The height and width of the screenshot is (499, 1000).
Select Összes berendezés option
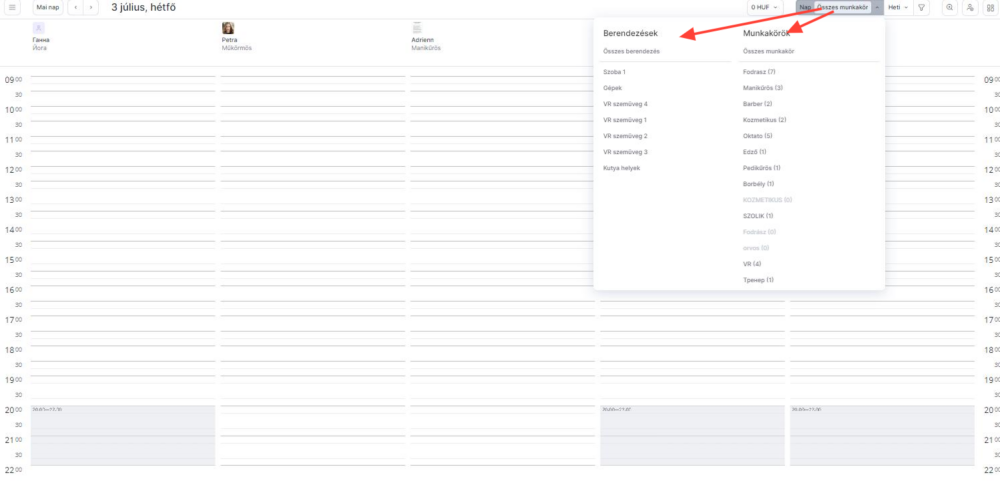631,51
